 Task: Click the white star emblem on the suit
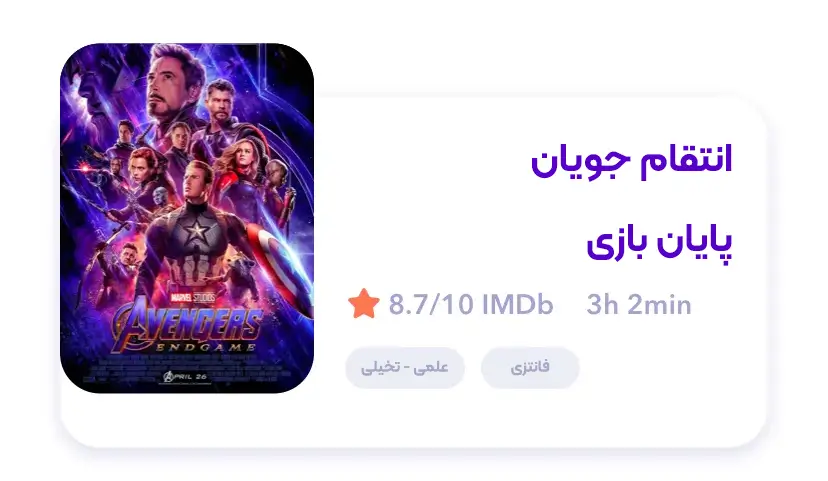[196, 230]
